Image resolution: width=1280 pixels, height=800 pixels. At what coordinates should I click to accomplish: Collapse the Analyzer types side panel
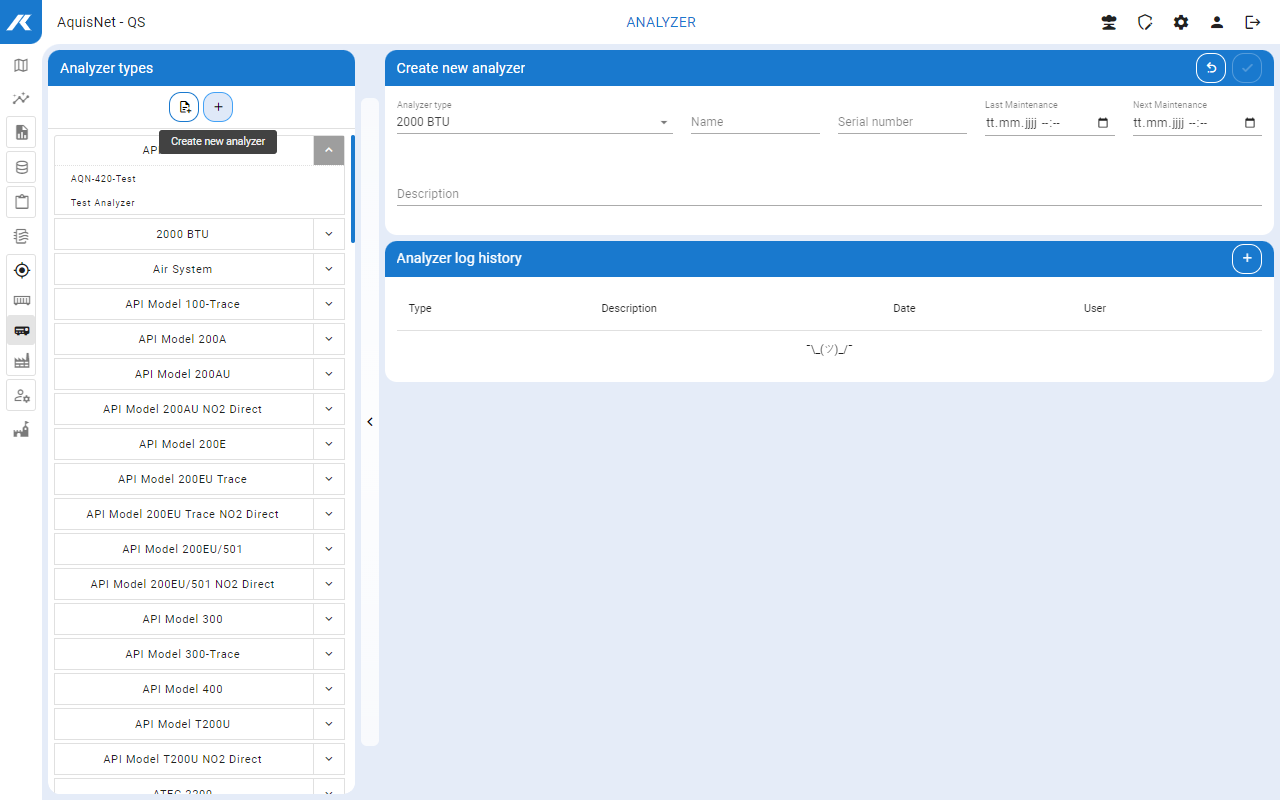(x=370, y=422)
